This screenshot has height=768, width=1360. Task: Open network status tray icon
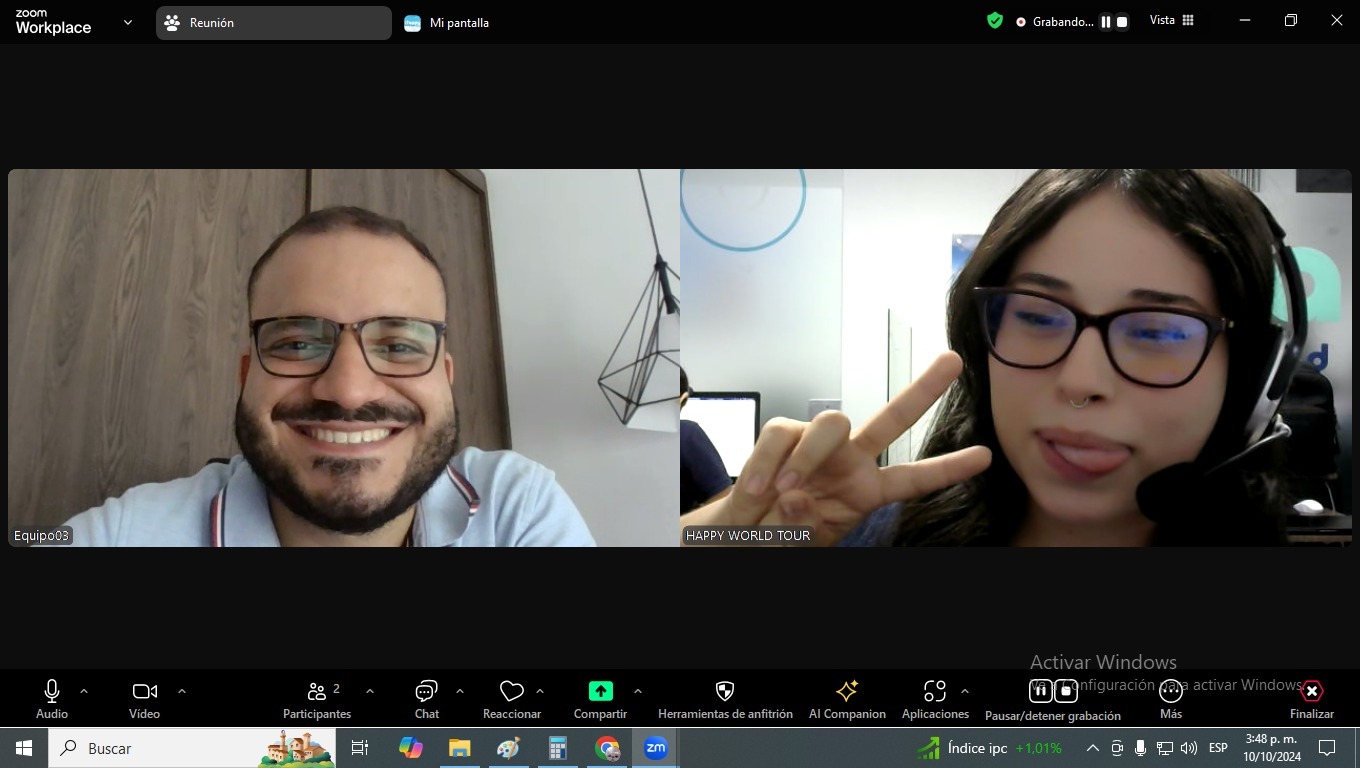pyautogui.click(x=1165, y=748)
